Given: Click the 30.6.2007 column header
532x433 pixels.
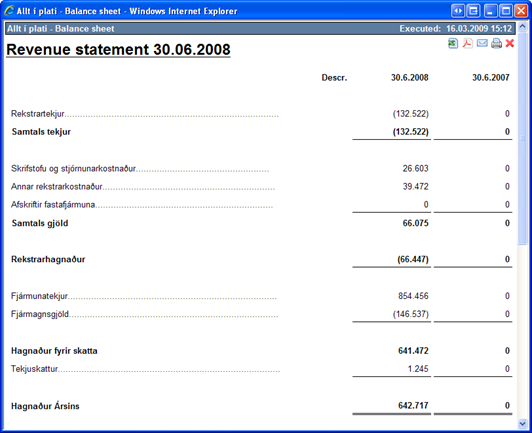Looking at the screenshot, I should (x=491, y=78).
